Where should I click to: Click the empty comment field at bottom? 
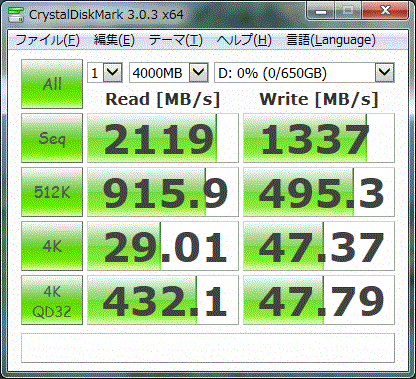pyautogui.click(x=208, y=348)
